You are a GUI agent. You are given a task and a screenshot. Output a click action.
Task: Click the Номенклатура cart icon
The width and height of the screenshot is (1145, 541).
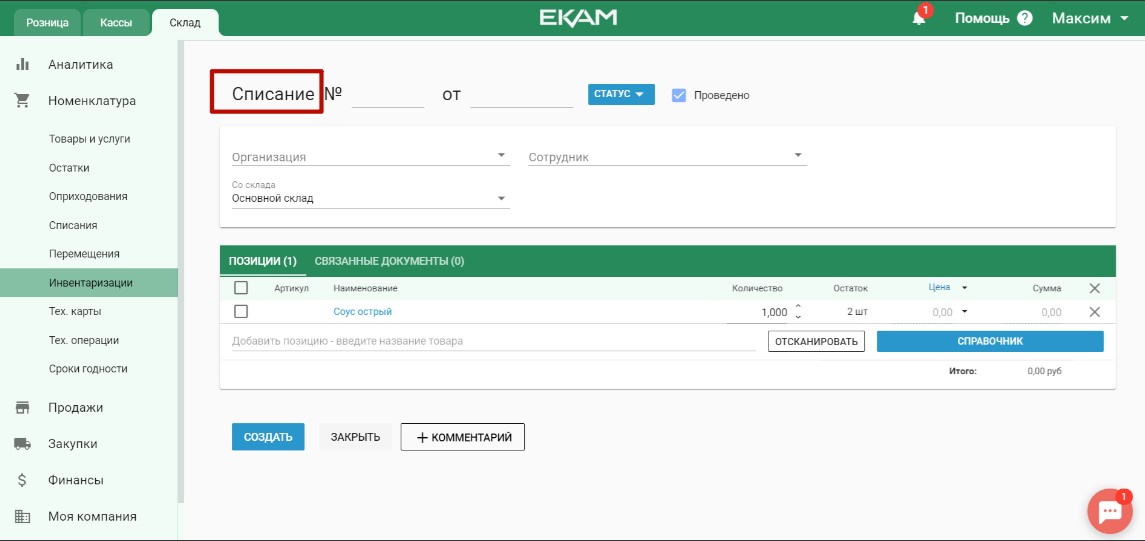[x=23, y=101]
